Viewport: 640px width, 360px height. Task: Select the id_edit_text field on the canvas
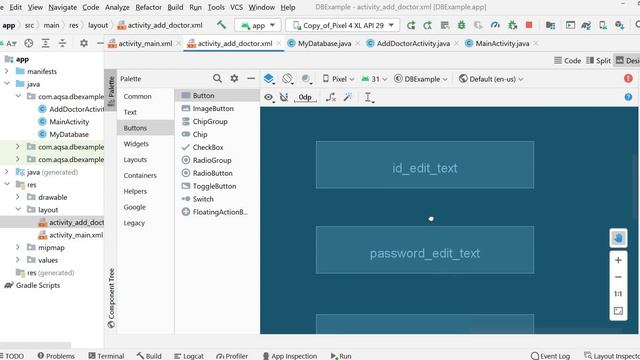click(x=425, y=165)
